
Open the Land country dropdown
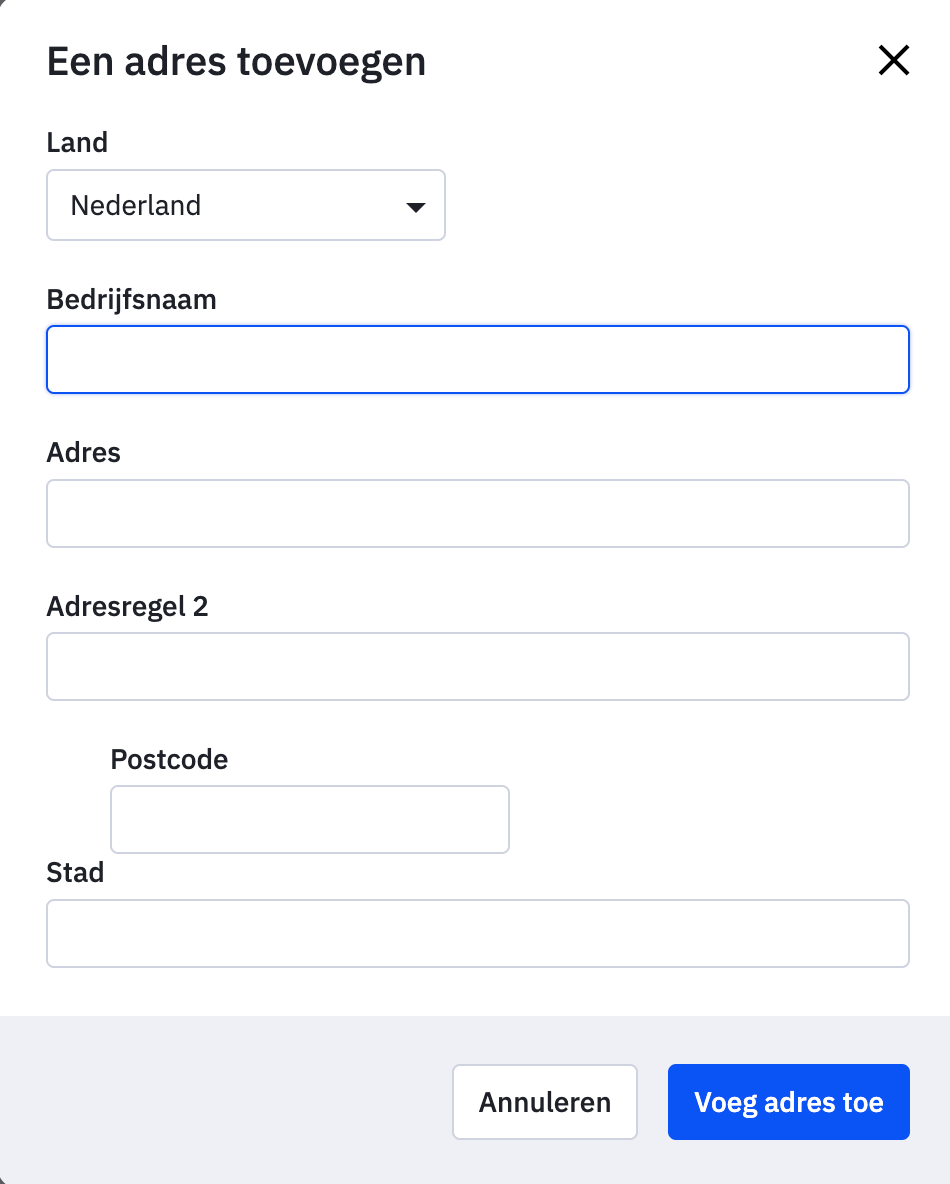coord(245,205)
